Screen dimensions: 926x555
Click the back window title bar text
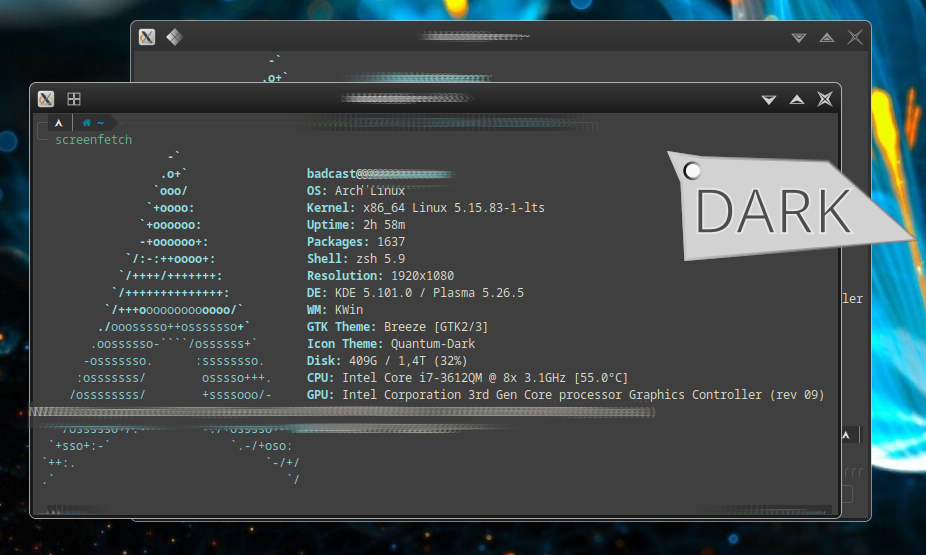pyautogui.click(x=475, y=37)
